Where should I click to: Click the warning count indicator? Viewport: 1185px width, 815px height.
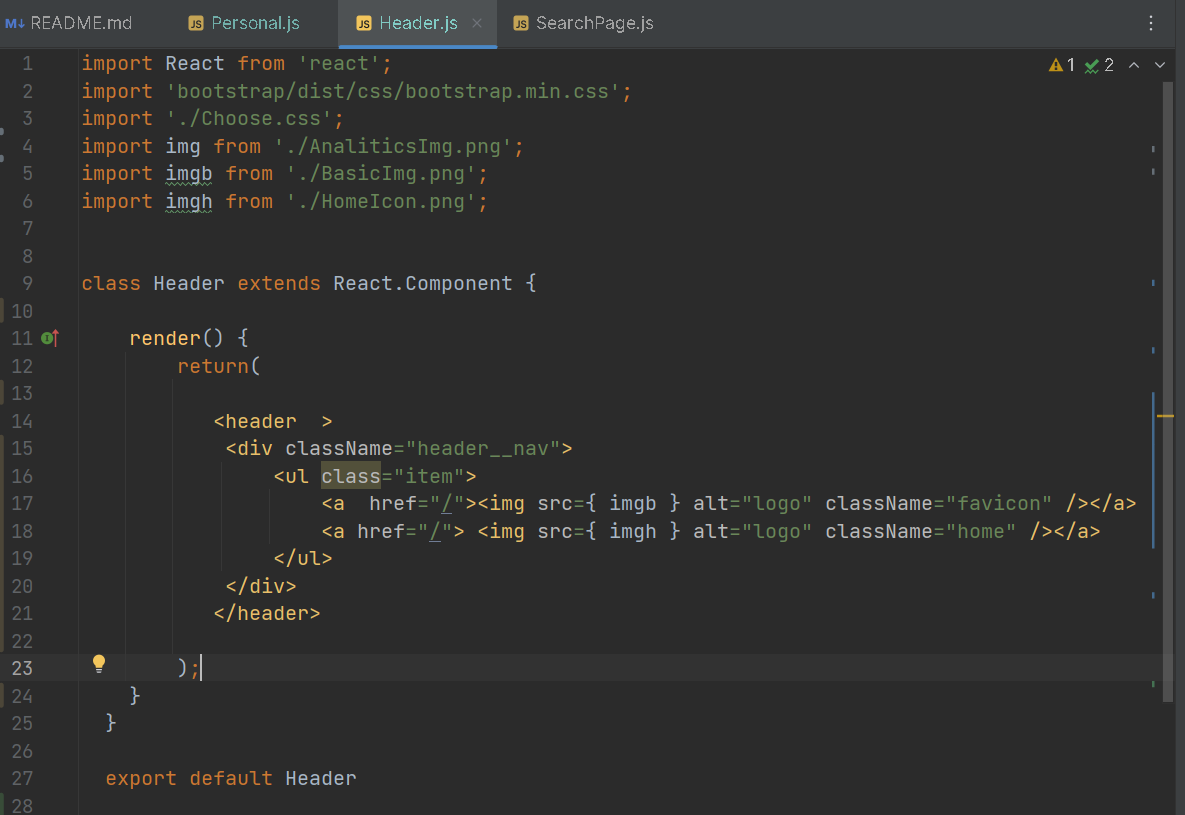click(1062, 66)
